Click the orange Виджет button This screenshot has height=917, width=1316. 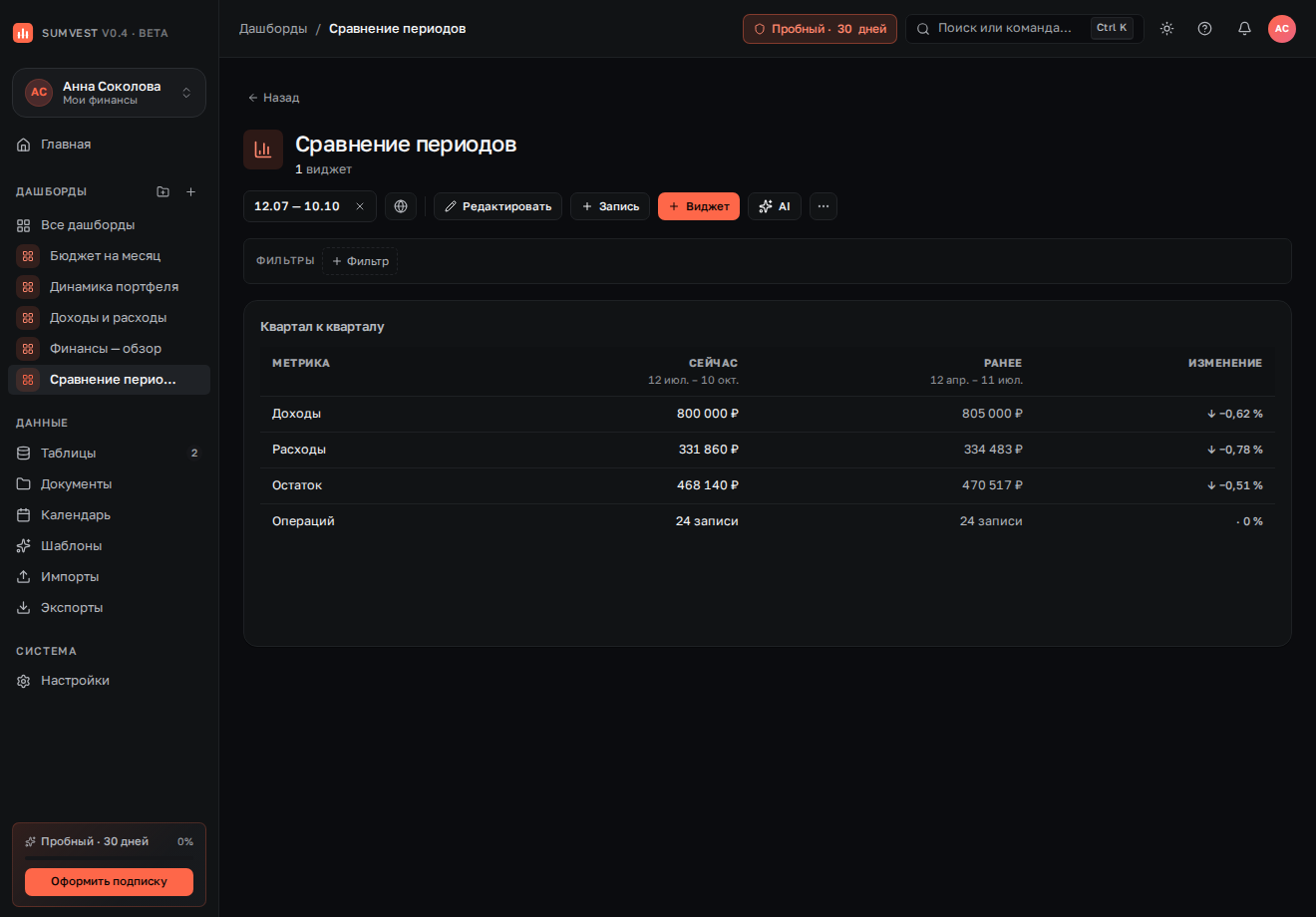click(699, 206)
